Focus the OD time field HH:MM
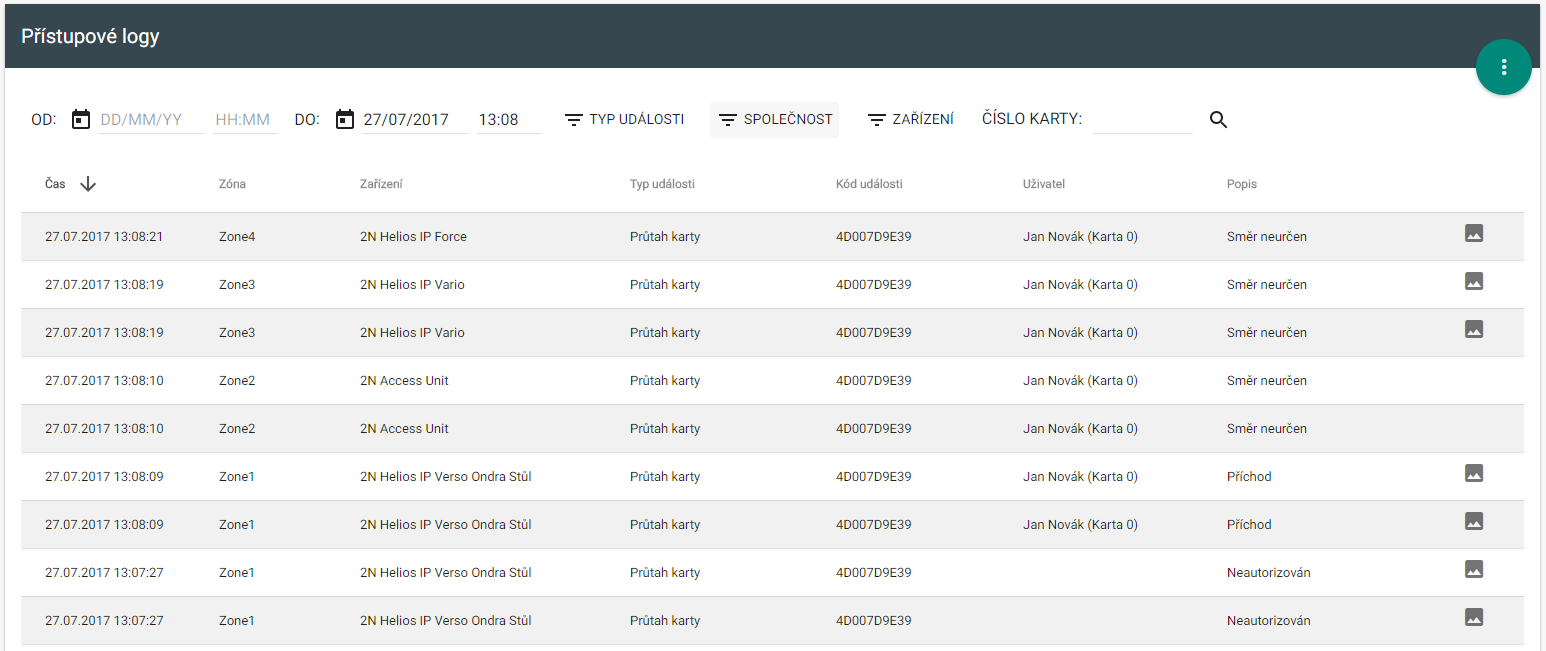The height and width of the screenshot is (651, 1546). pos(245,120)
